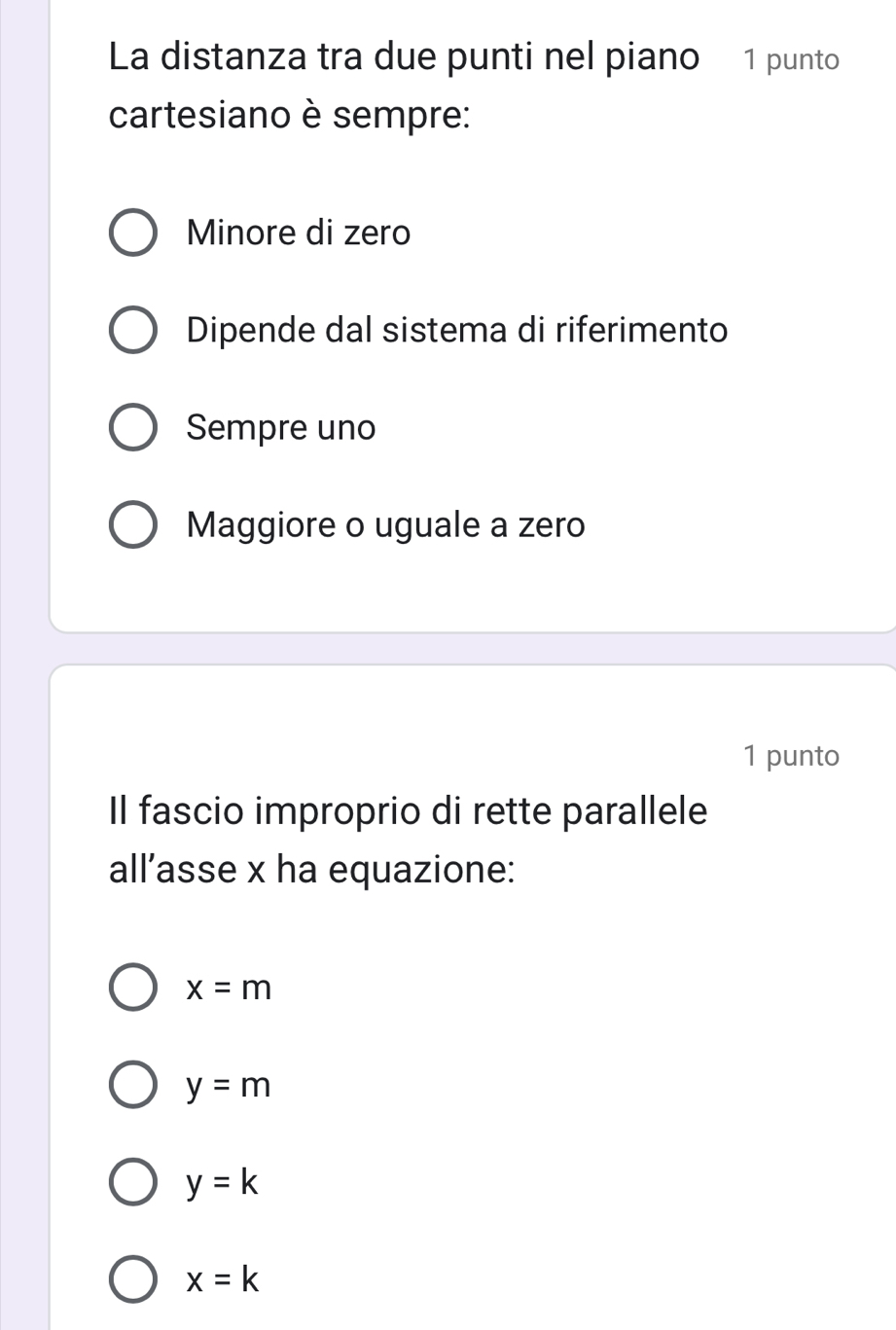Select the "x = k" radio option
Image resolution: width=896 pixels, height=1330 pixels.
pyautogui.click(x=132, y=1278)
